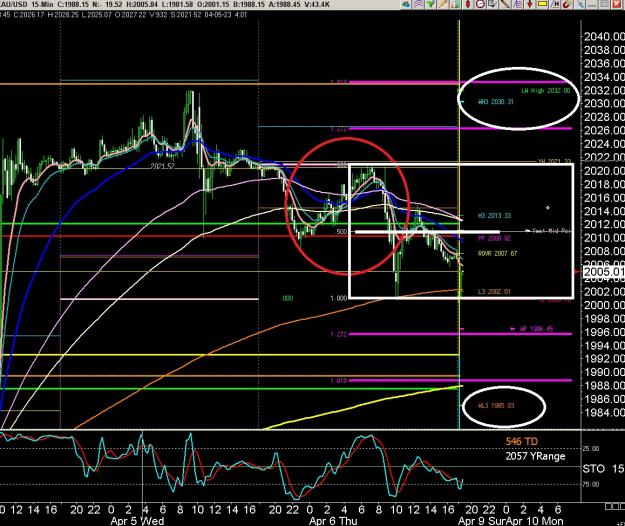The height and width of the screenshot is (526, 625).
Task: Click the Apr 5 Wed date label
Action: pos(137,521)
